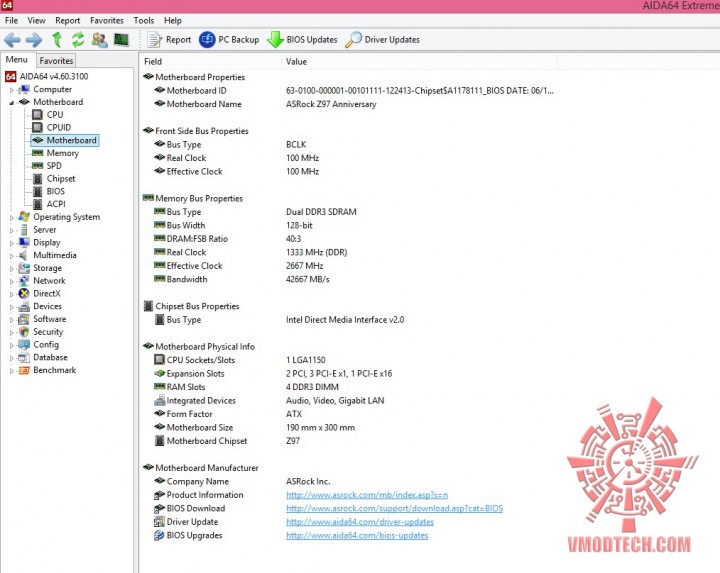
Task: Click the Database tree icon
Action: coord(24,357)
